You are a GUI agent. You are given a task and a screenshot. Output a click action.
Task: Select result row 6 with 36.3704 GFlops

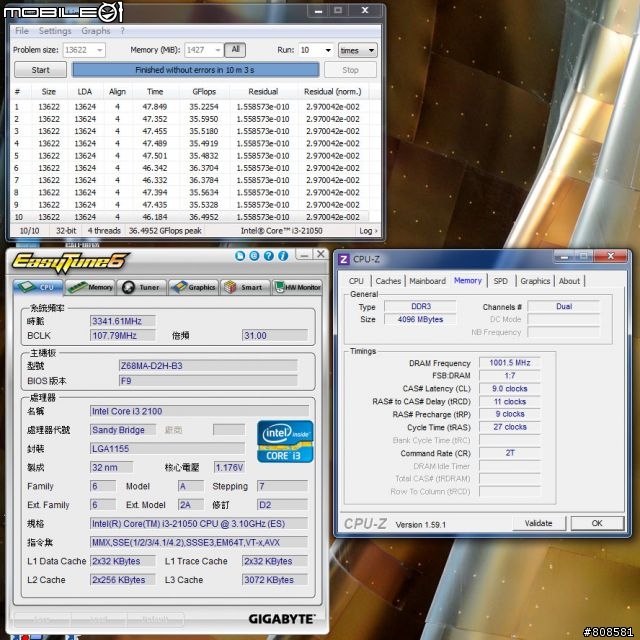[190, 168]
